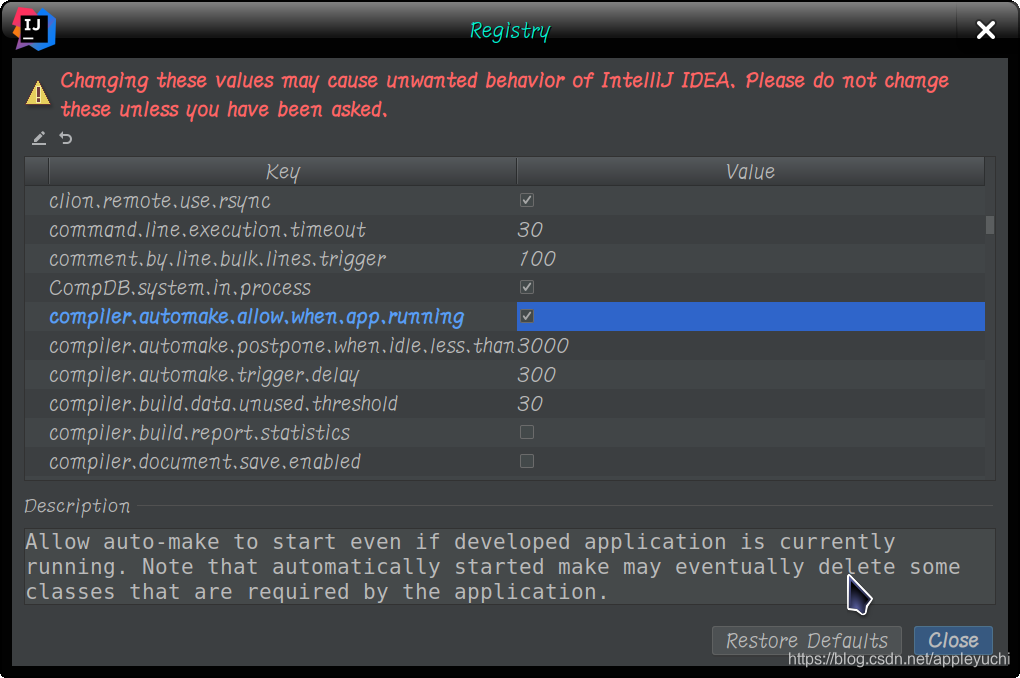Click the revert value icon
Image resolution: width=1020 pixels, height=678 pixels.
[64, 137]
